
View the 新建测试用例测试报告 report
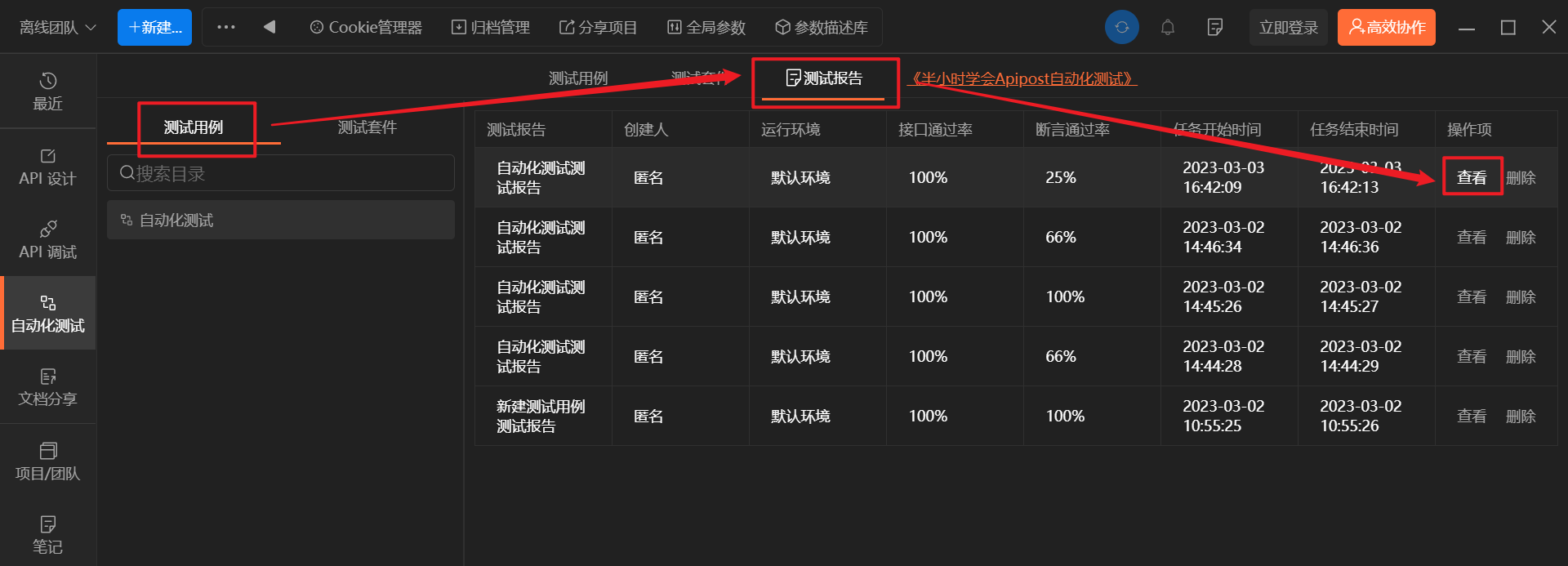[1472, 417]
